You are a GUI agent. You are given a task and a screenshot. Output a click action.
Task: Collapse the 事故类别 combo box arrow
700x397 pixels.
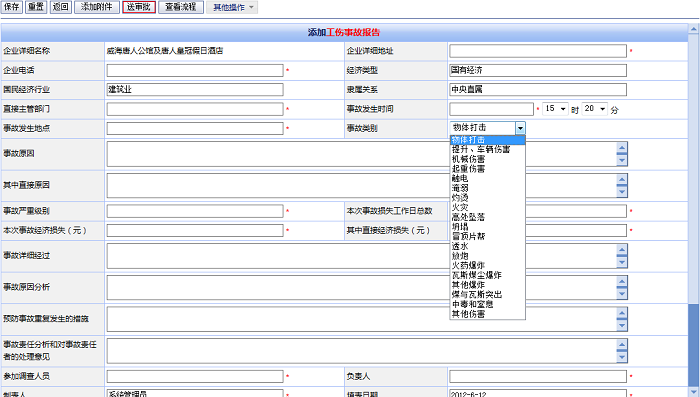pos(520,128)
